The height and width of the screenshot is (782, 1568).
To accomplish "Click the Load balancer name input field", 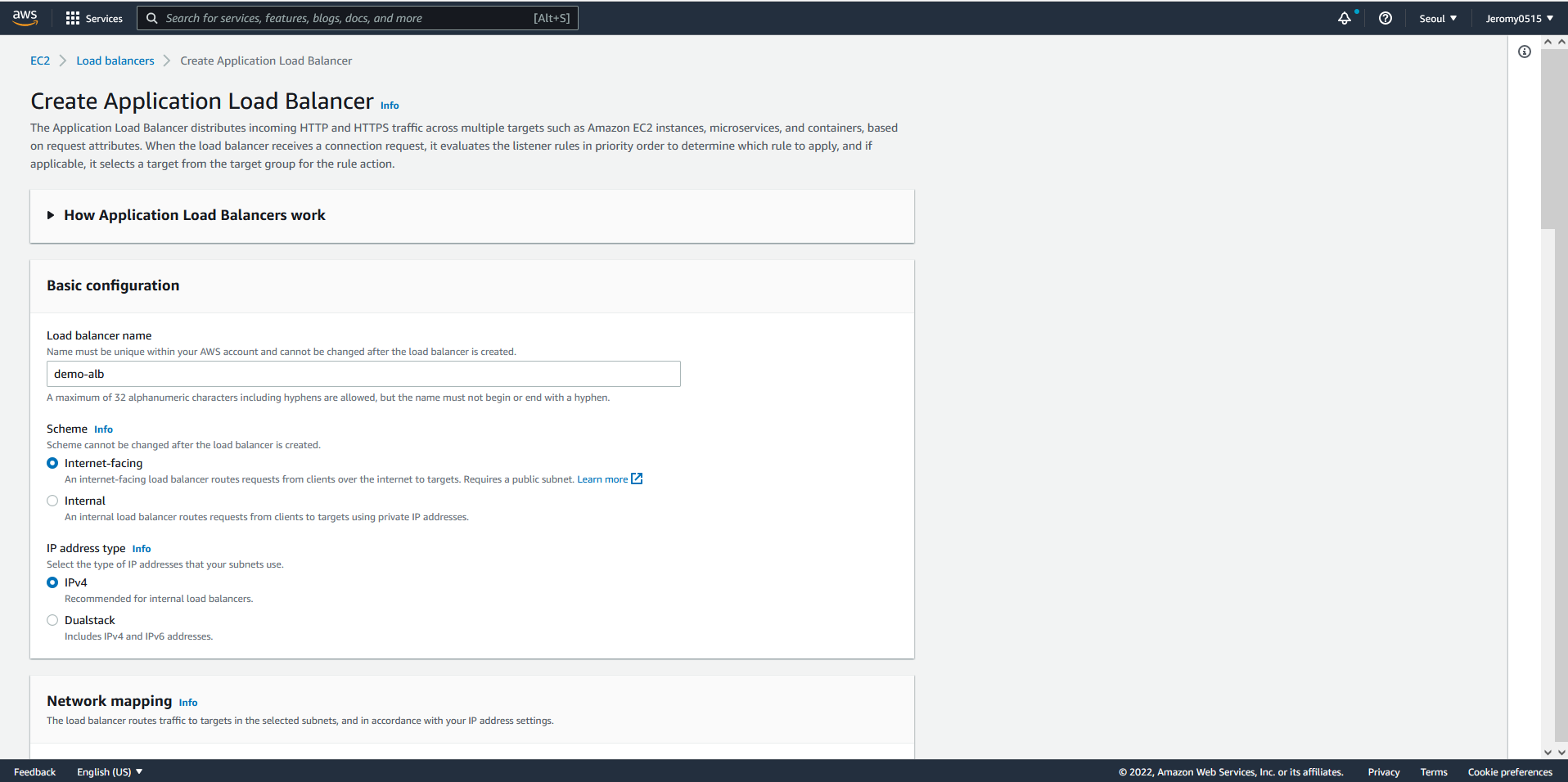I will pos(363,374).
